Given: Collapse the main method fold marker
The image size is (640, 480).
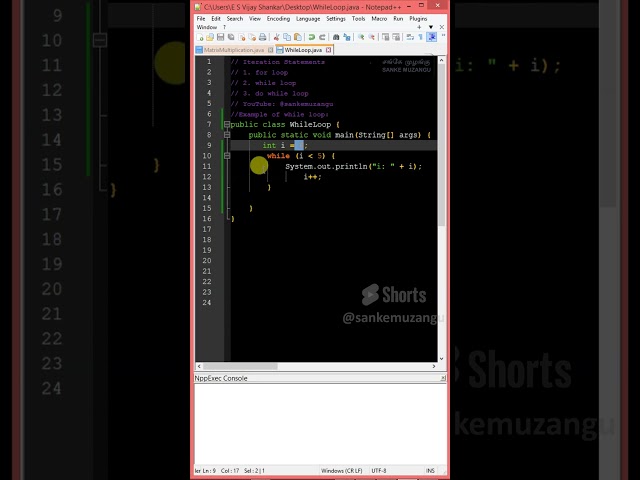Looking at the screenshot, I should (227, 135).
